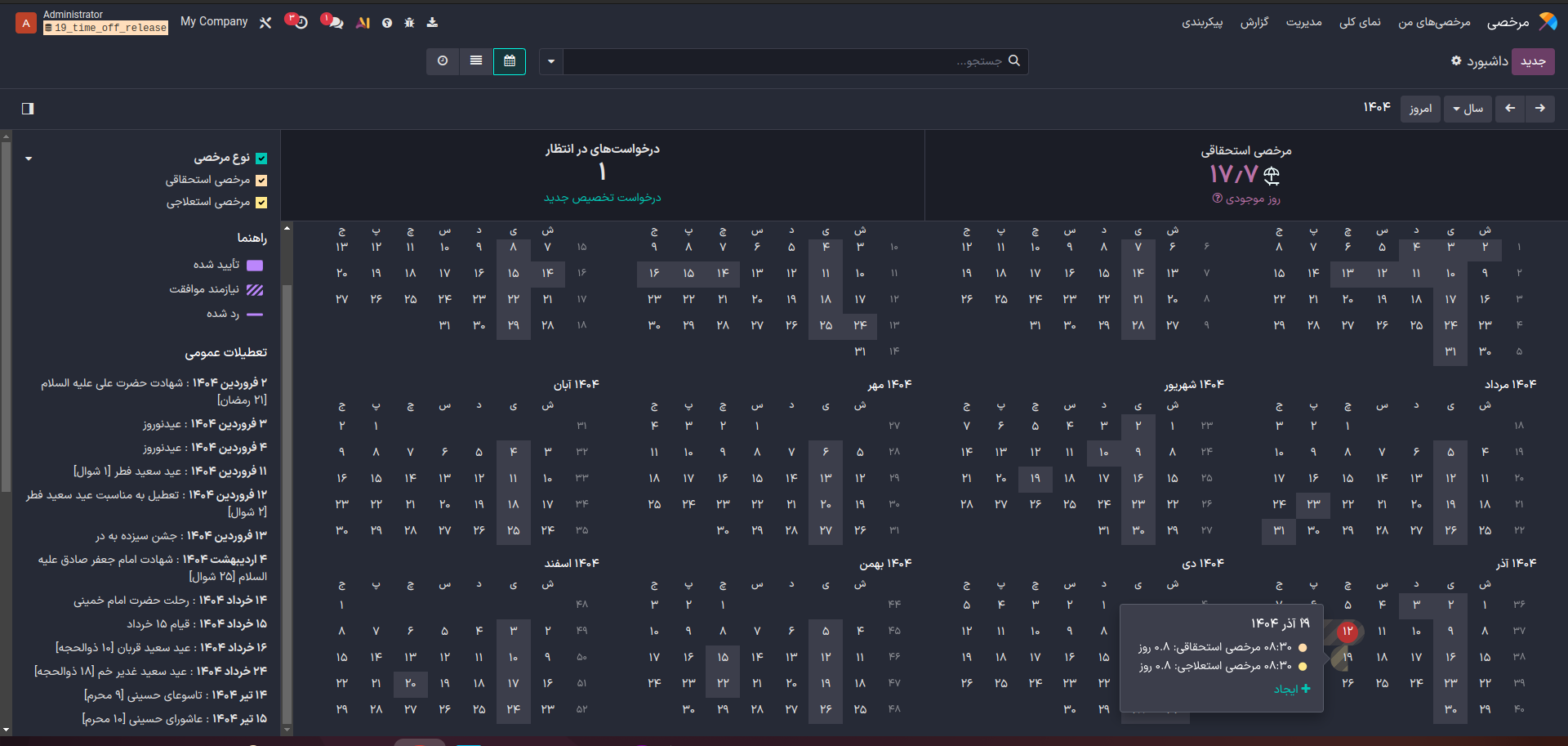Switch to the list view icon

coord(476,61)
